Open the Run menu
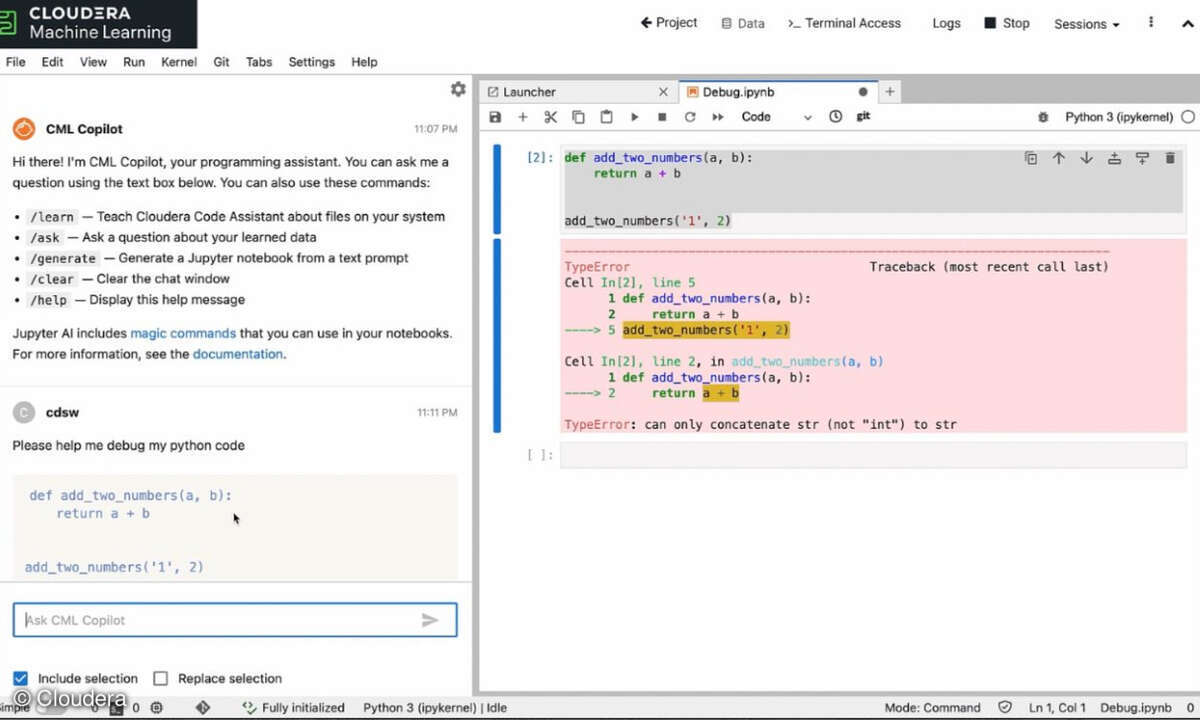This screenshot has height=720, width=1200. point(134,62)
